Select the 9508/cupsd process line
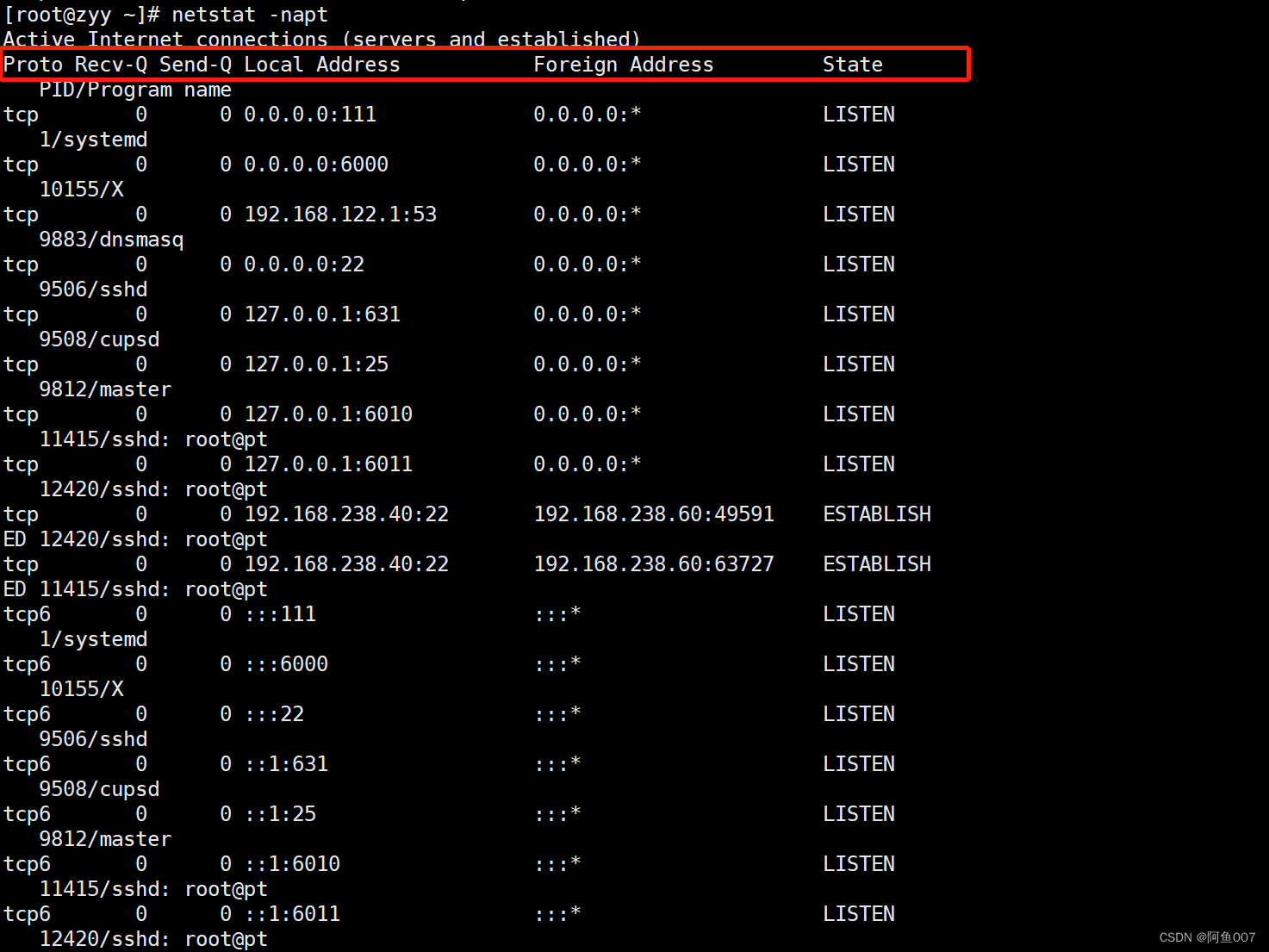This screenshot has height=952, width=1269. coord(98,339)
